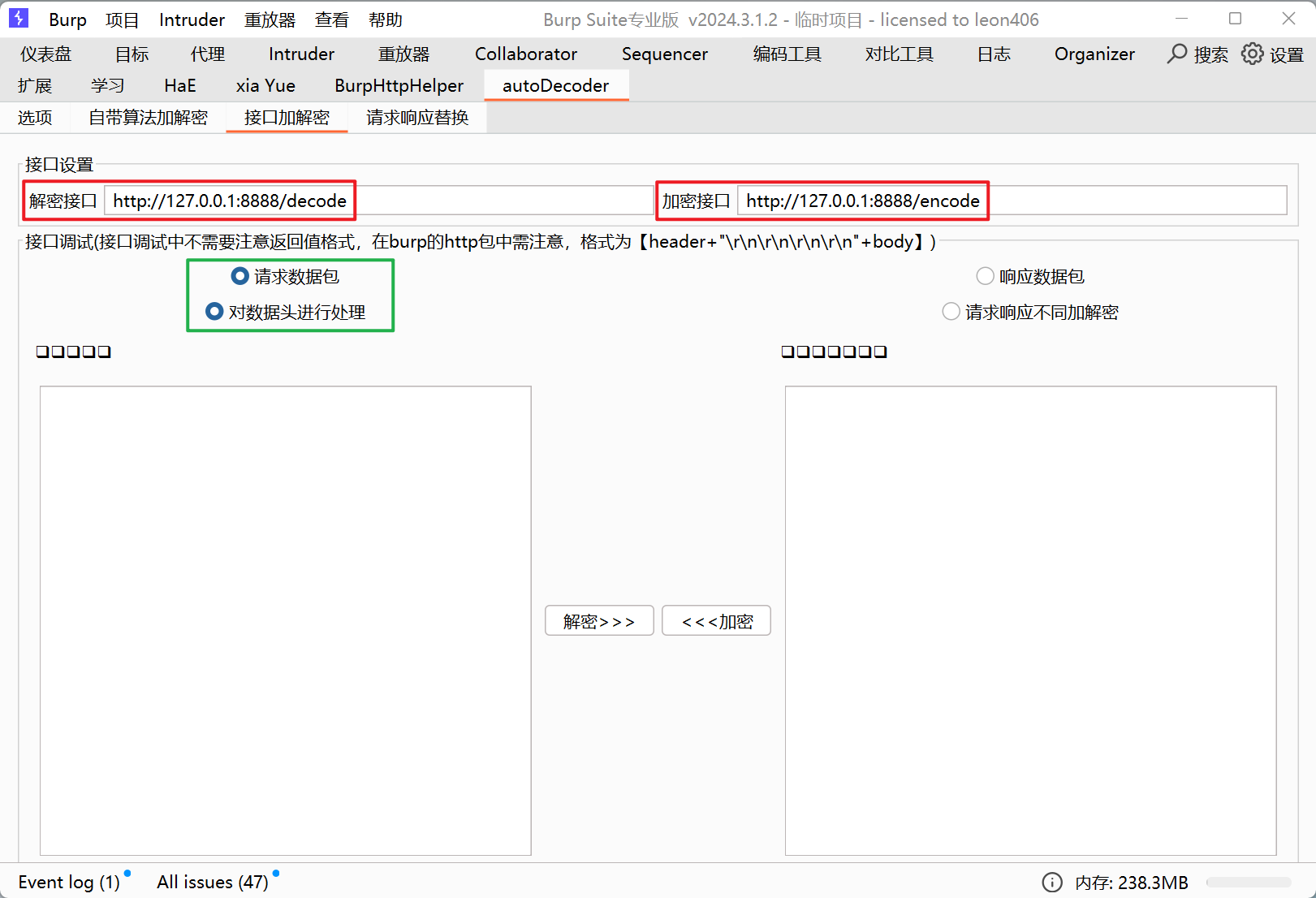
Task: Select the 对数据头进行处理 radio button
Action: coord(214,312)
